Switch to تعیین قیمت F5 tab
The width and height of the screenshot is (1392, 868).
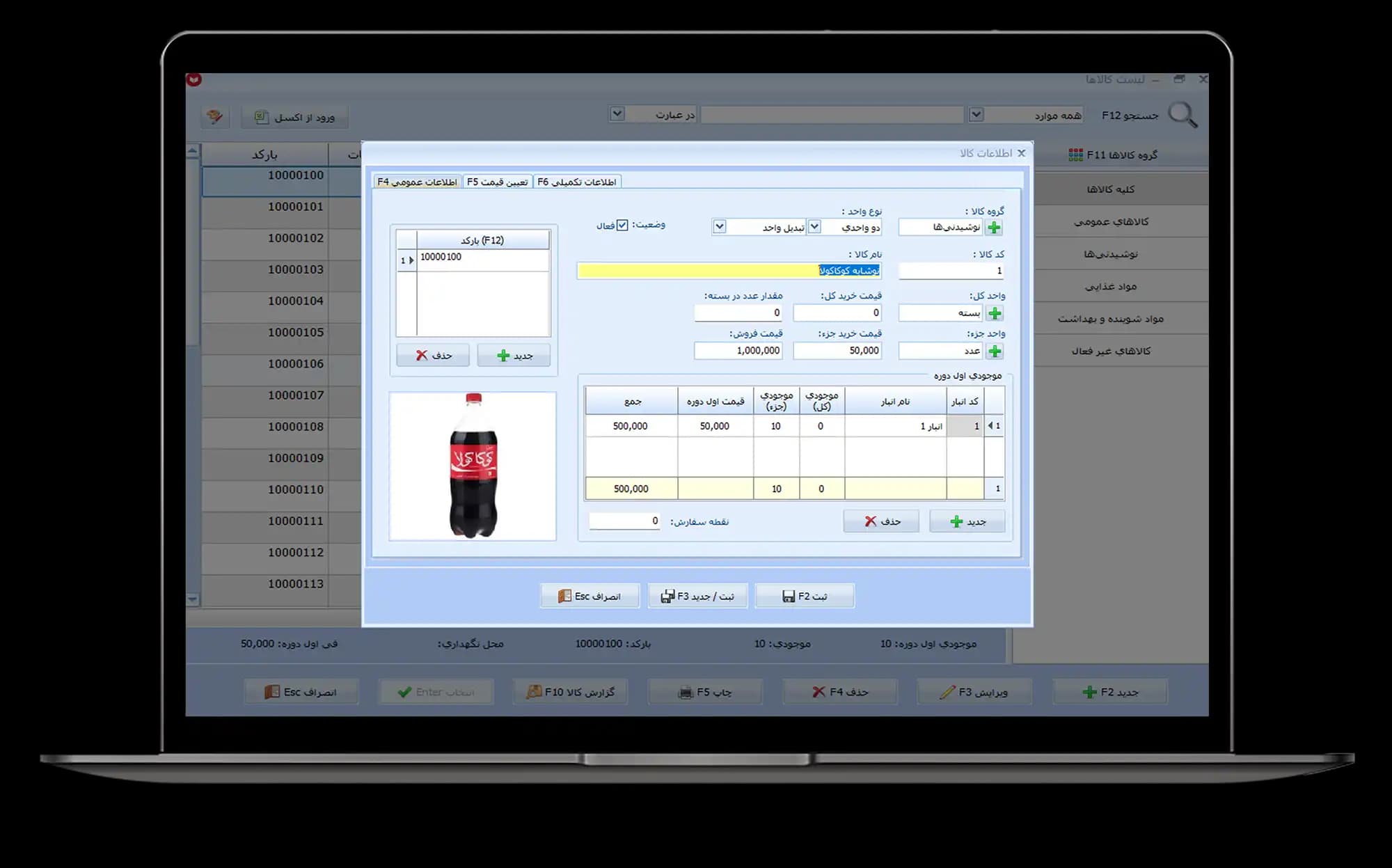coord(497,182)
